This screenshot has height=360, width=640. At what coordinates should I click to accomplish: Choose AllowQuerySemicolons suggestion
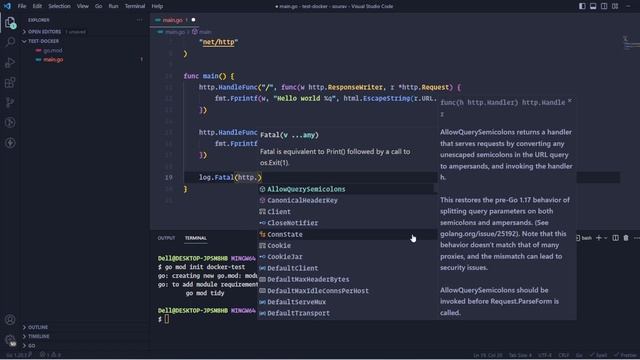click(347, 189)
